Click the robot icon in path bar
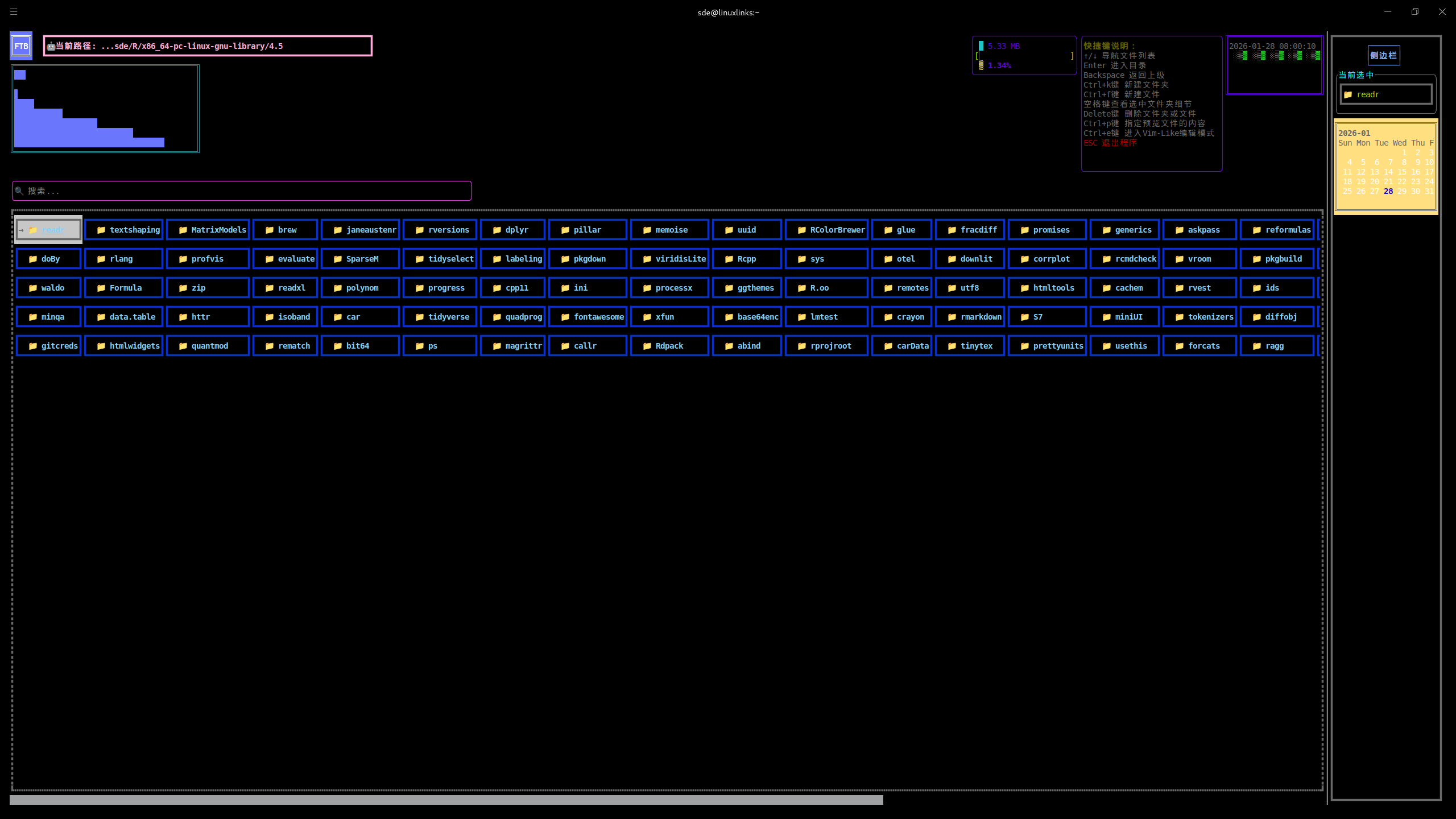 click(x=51, y=46)
